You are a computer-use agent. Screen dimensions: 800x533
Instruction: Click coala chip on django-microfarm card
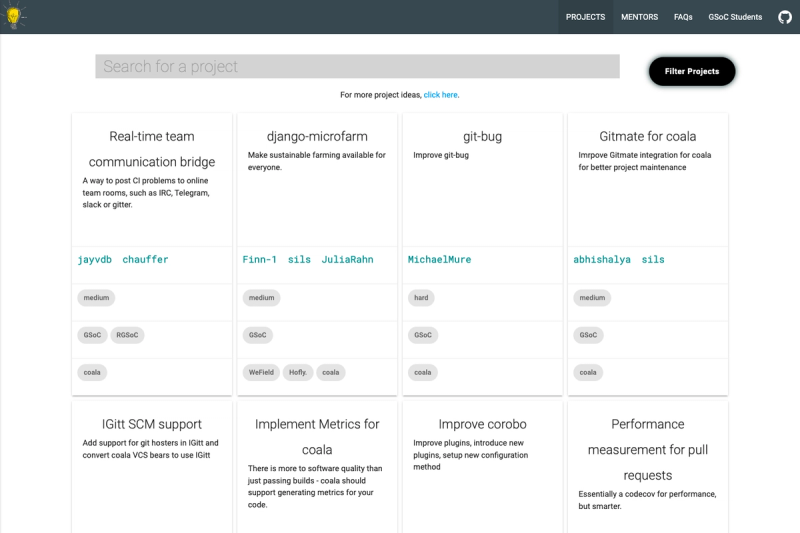pyautogui.click(x=331, y=372)
